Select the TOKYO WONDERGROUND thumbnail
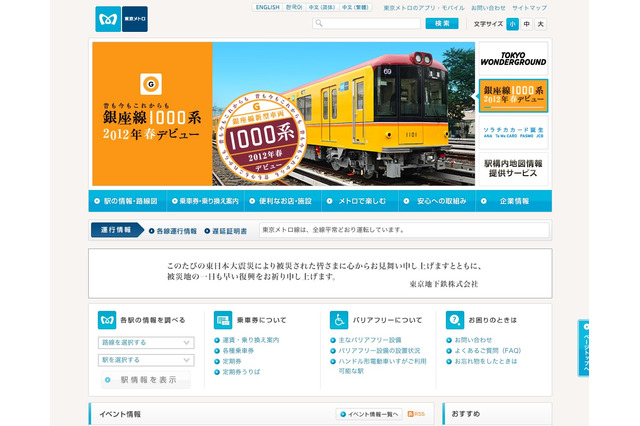640x426 pixels. coord(513,59)
